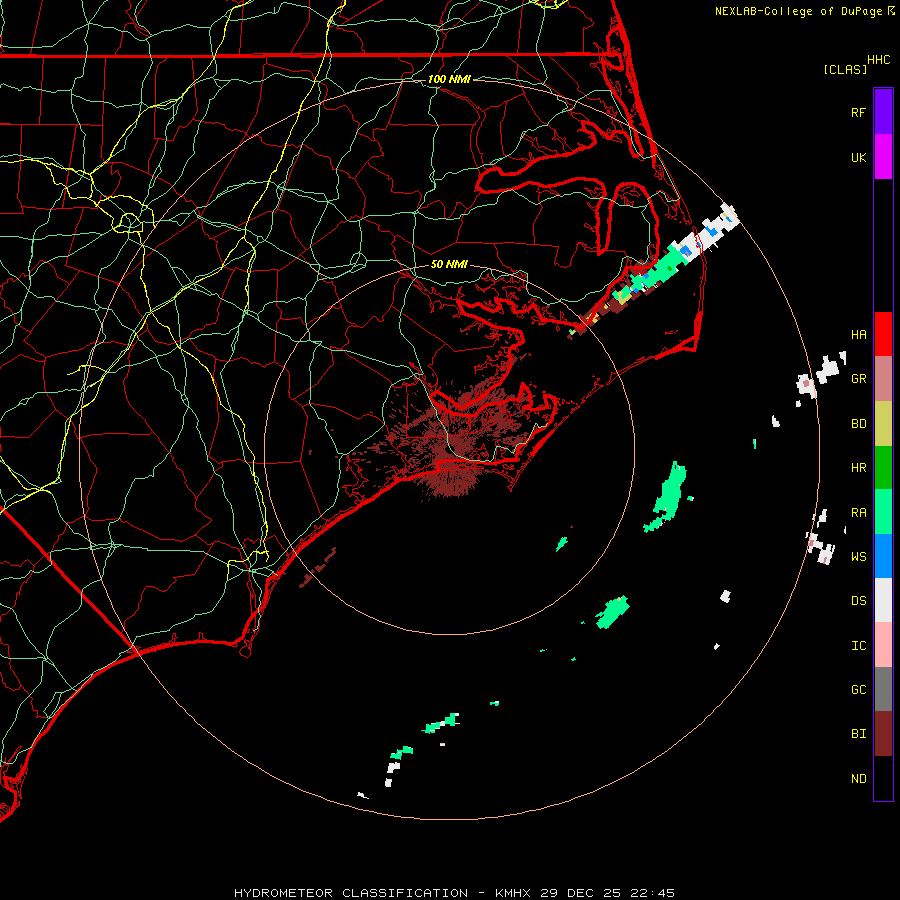
Task: Click the HA red legend swatch
Action: (883, 334)
